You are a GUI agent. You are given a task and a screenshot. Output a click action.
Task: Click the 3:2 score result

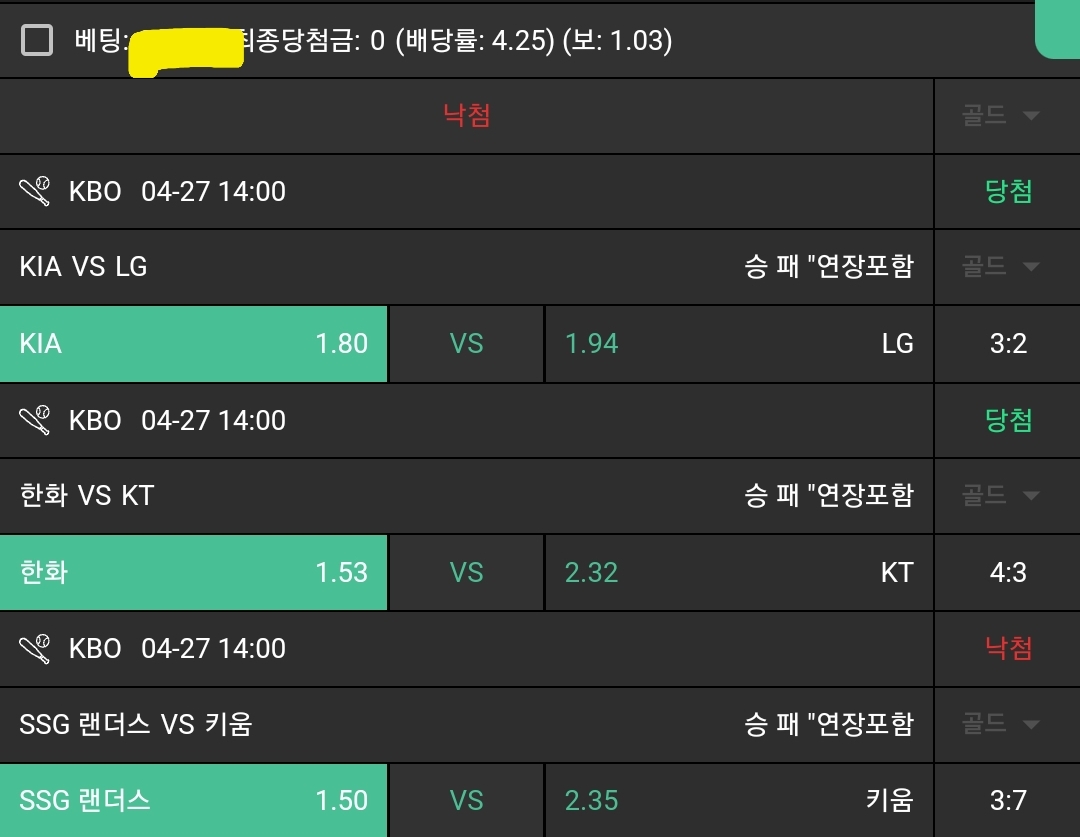(x=1008, y=344)
